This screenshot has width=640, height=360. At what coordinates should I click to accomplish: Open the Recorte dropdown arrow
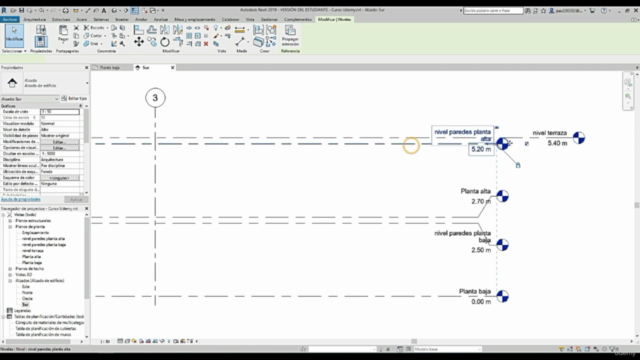tap(108, 28)
